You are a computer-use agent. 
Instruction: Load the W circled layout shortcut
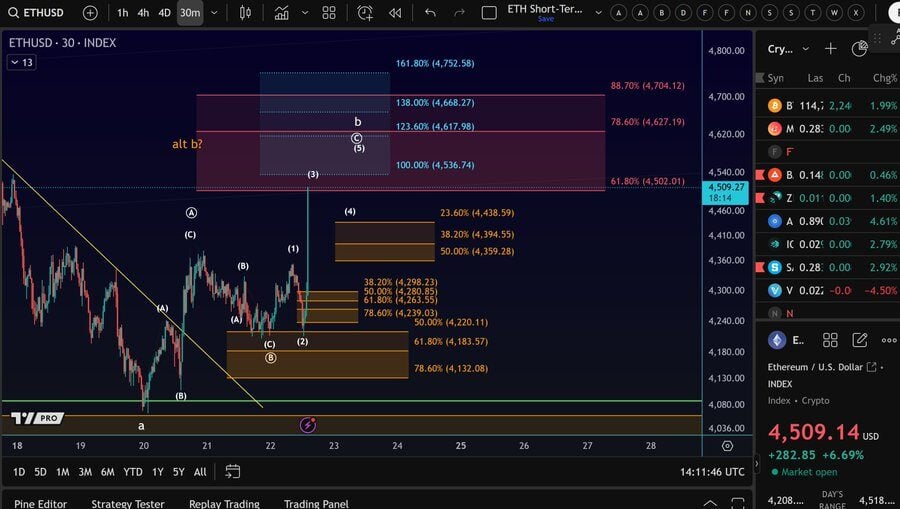[835, 13]
